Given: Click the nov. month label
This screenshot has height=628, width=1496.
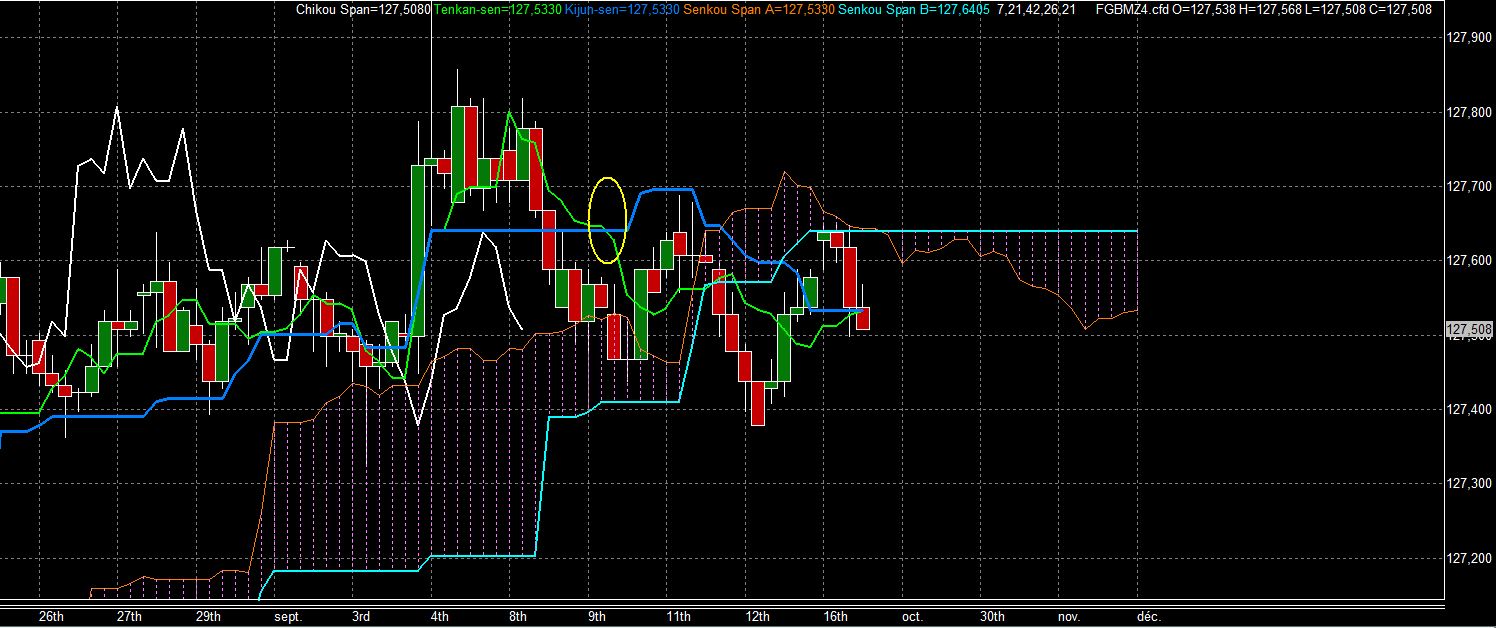Looking at the screenshot, I should 1069,616.
